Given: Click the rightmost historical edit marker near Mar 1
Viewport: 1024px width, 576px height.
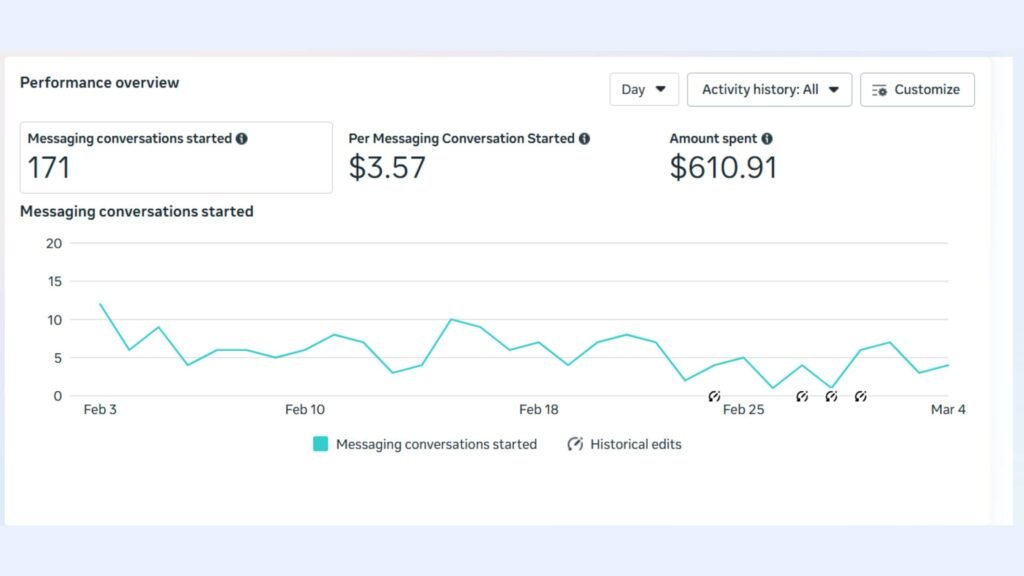Looking at the screenshot, I should (x=861, y=396).
